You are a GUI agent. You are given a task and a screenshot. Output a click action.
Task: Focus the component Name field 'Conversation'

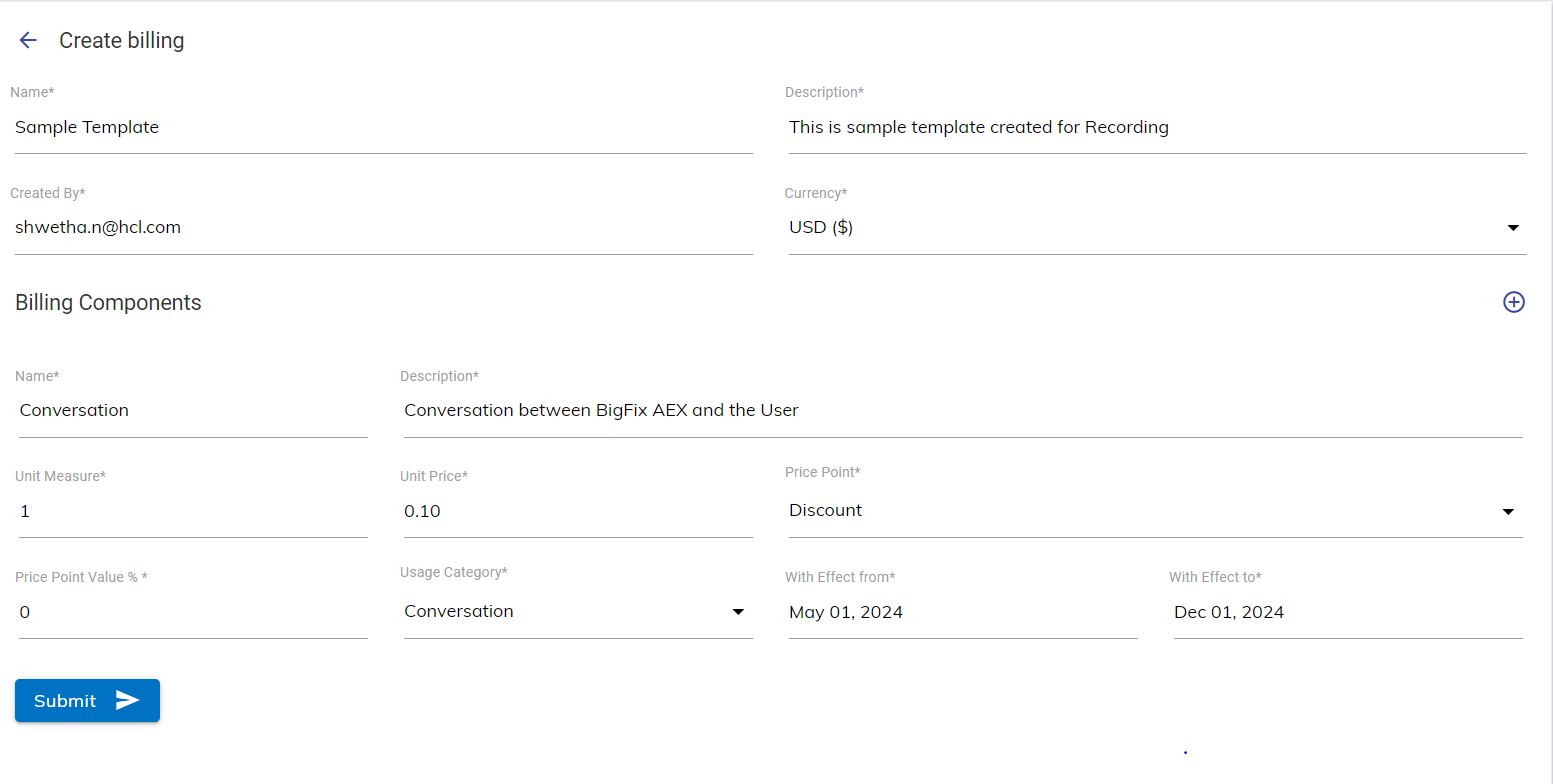193,411
